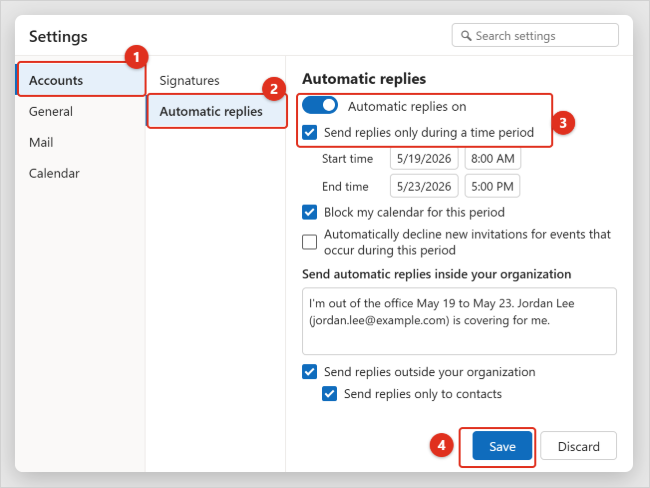650x488 pixels.
Task: Click the Start time label
Action: (347, 159)
